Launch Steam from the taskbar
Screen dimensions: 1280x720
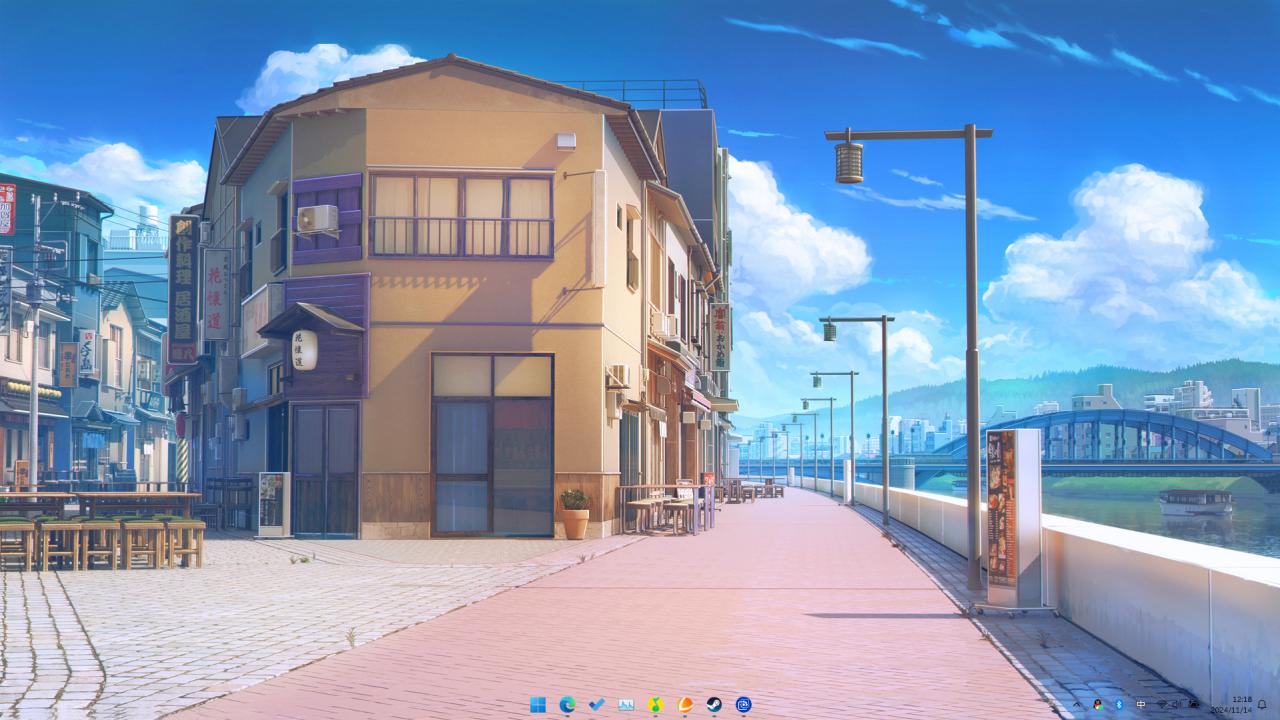(714, 705)
